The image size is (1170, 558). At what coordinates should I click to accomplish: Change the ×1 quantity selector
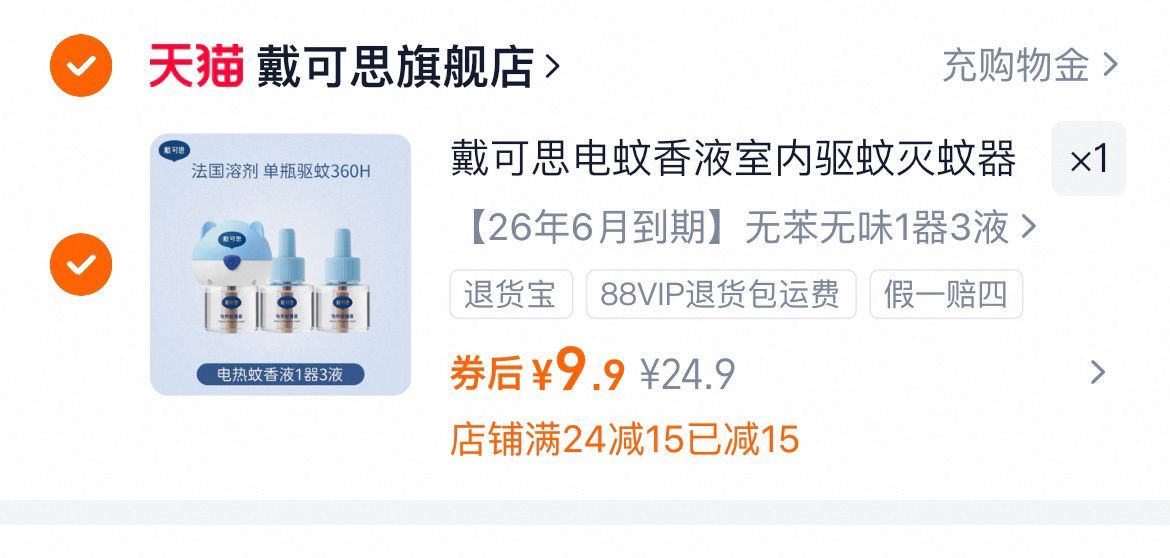pyautogui.click(x=1089, y=159)
